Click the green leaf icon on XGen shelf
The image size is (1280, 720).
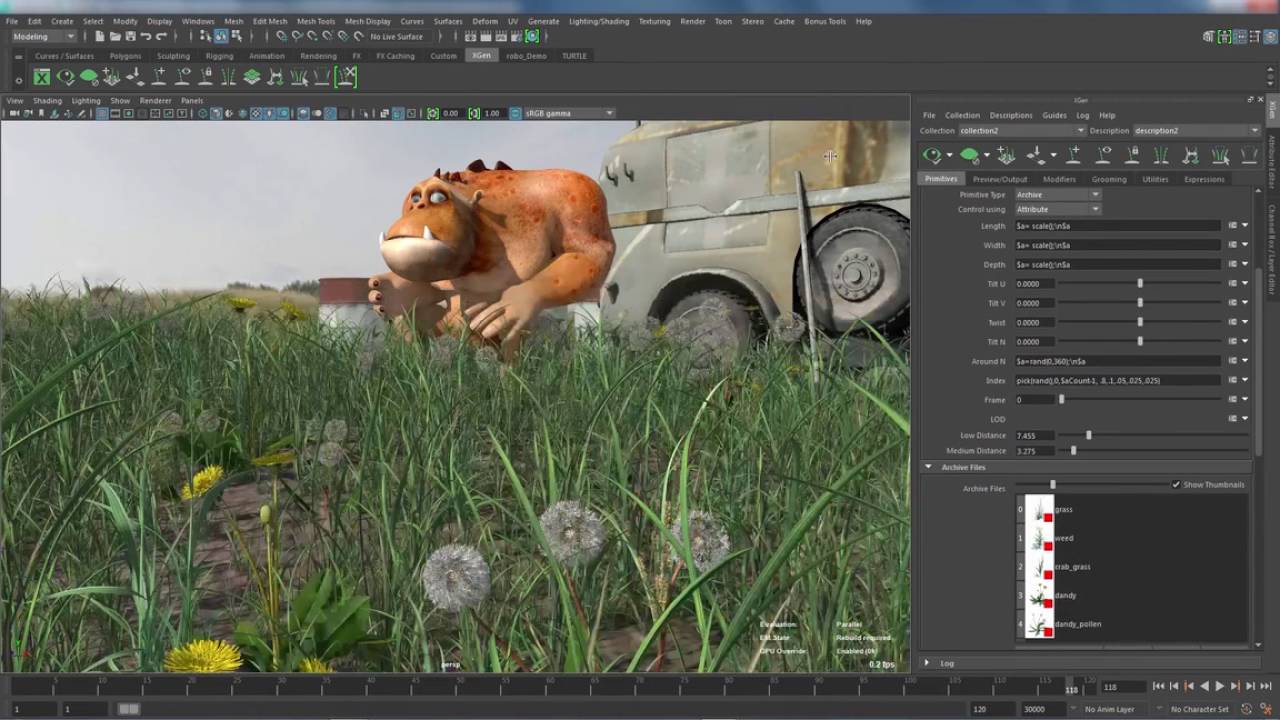pos(89,77)
